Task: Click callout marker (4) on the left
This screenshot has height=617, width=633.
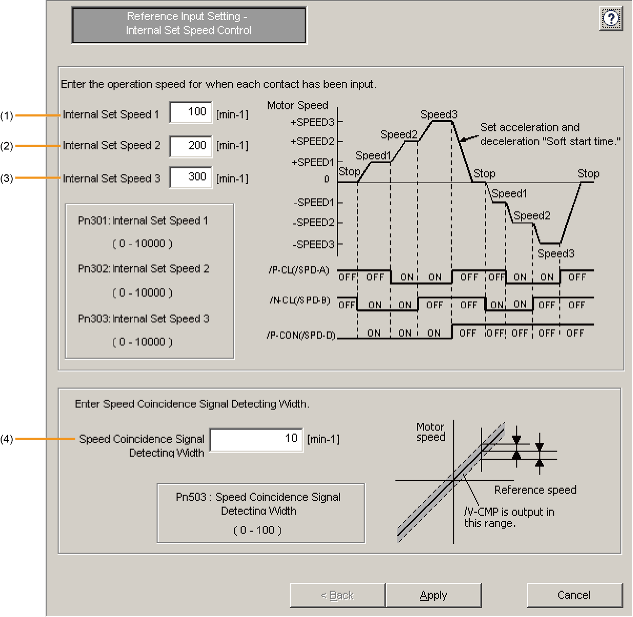Action: click(6, 439)
